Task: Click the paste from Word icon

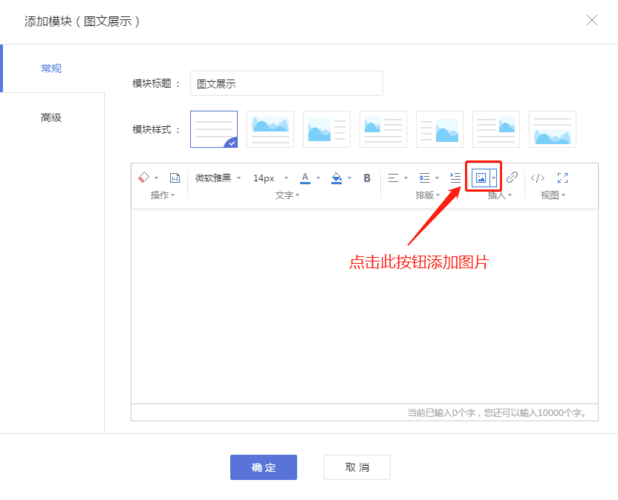Action: click(175, 178)
